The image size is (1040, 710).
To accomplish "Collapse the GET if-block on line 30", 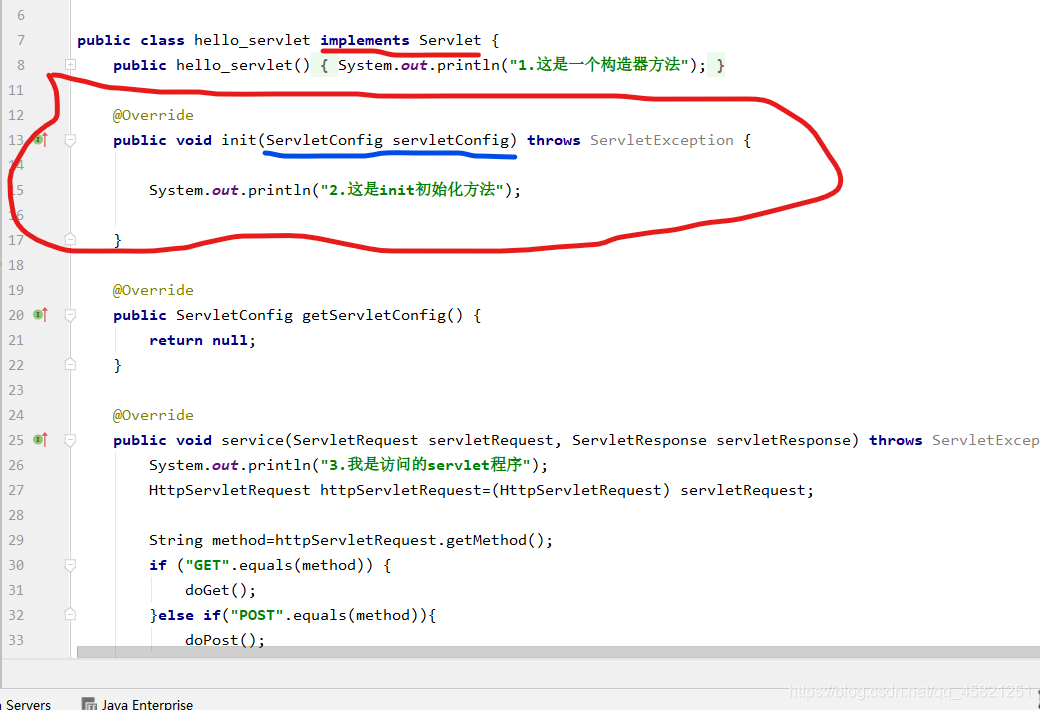I will point(70,565).
